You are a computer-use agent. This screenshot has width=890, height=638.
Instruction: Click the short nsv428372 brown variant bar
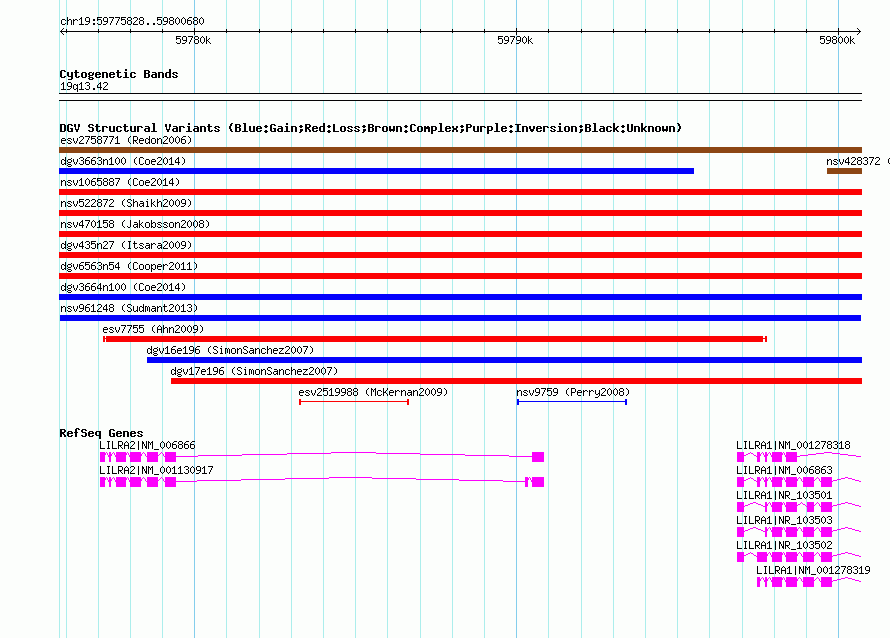843,171
